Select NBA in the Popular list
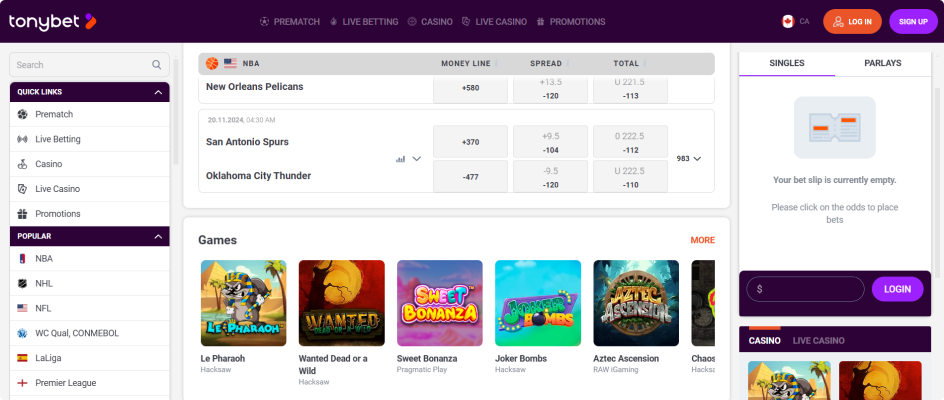944x400 pixels. point(44,258)
